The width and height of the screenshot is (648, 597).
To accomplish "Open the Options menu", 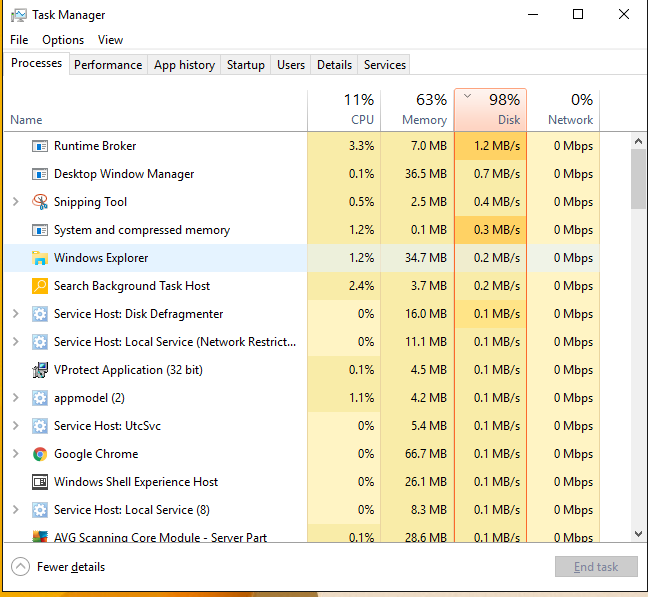I will (x=63, y=40).
